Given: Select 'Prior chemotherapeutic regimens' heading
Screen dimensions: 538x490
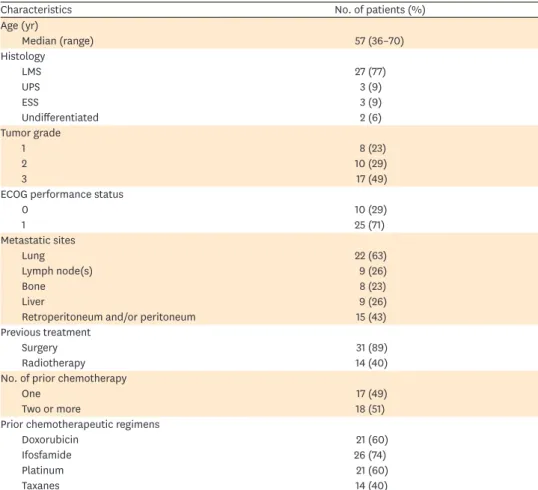Looking at the screenshot, I should [80, 424].
